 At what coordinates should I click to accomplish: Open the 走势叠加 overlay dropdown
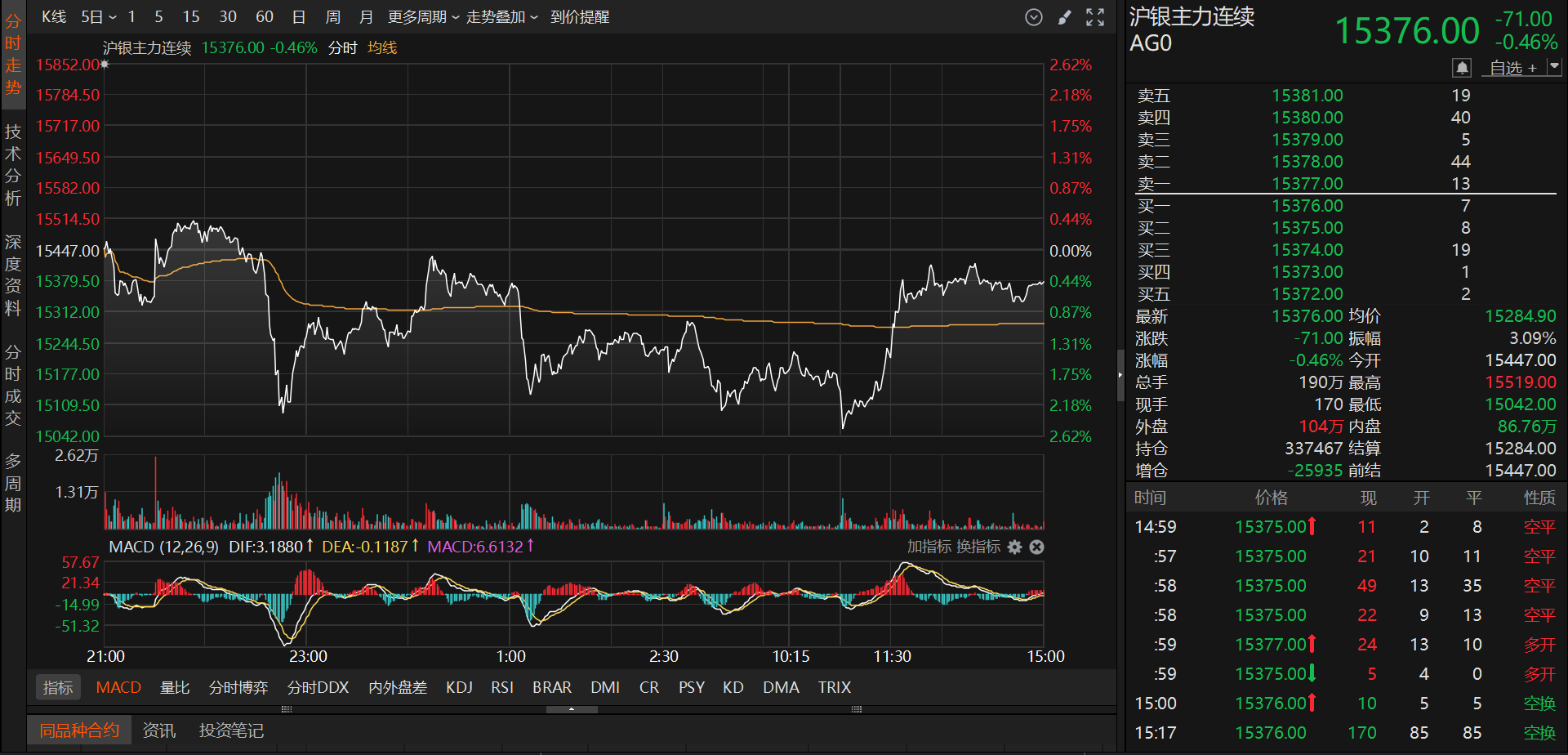(501, 17)
